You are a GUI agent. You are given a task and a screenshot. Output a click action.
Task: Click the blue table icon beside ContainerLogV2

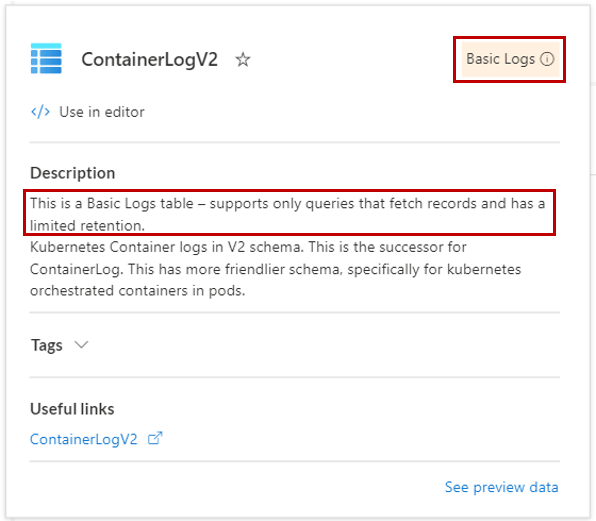(x=46, y=59)
